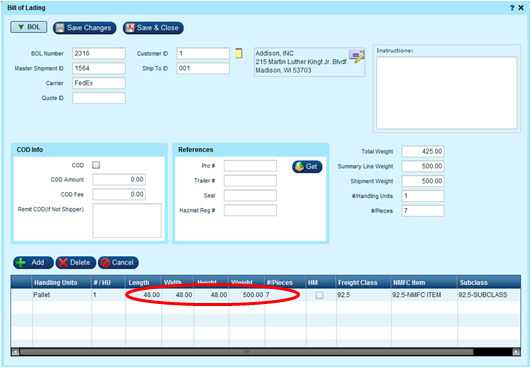Toggle the COD checkbox

[x=96, y=165]
